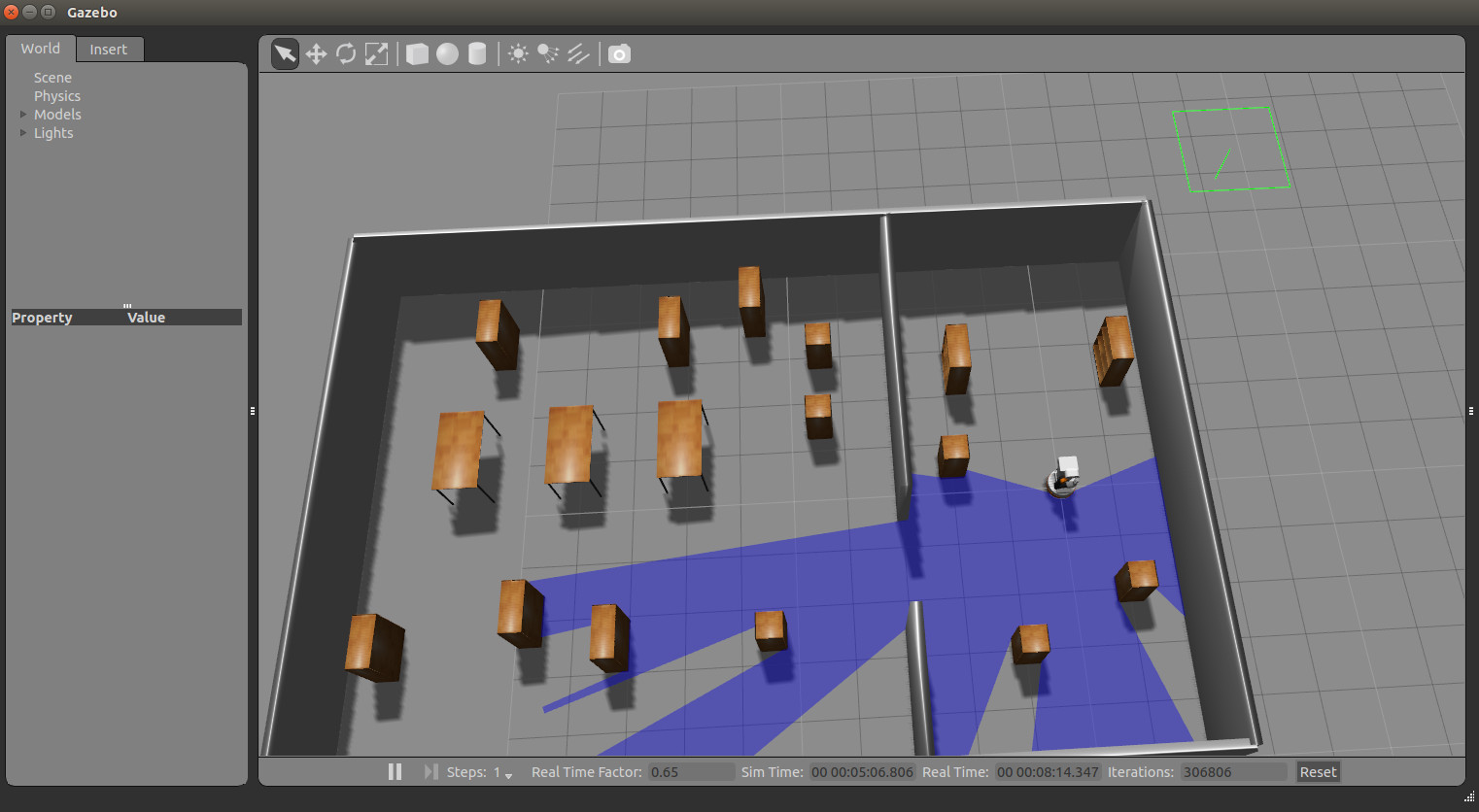Insert a cylinder shape
The width and height of the screenshot is (1479, 812).
[x=477, y=53]
